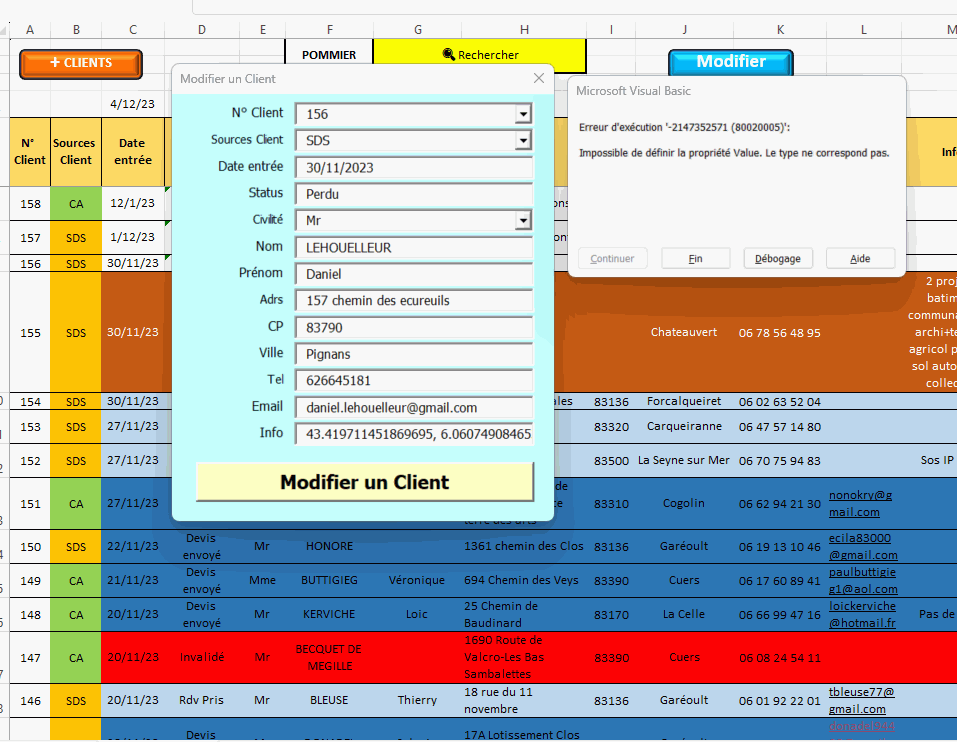Click the Cogolin city cell
Image resolution: width=957 pixels, height=742 pixels.
coord(684,503)
